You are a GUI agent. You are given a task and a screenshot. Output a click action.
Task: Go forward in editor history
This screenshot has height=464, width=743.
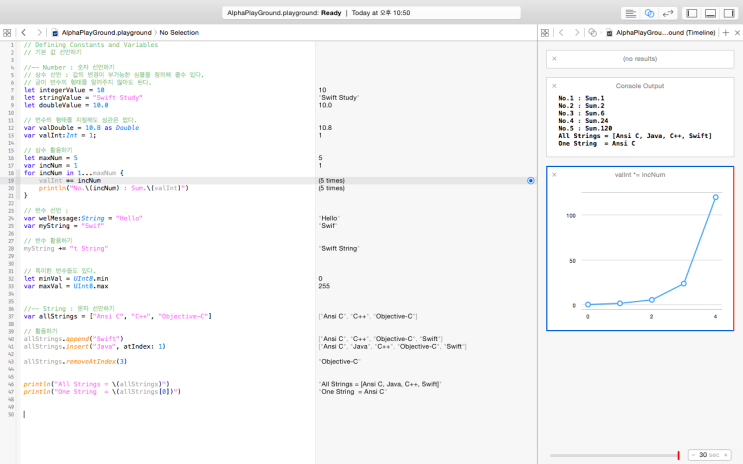(37, 32)
